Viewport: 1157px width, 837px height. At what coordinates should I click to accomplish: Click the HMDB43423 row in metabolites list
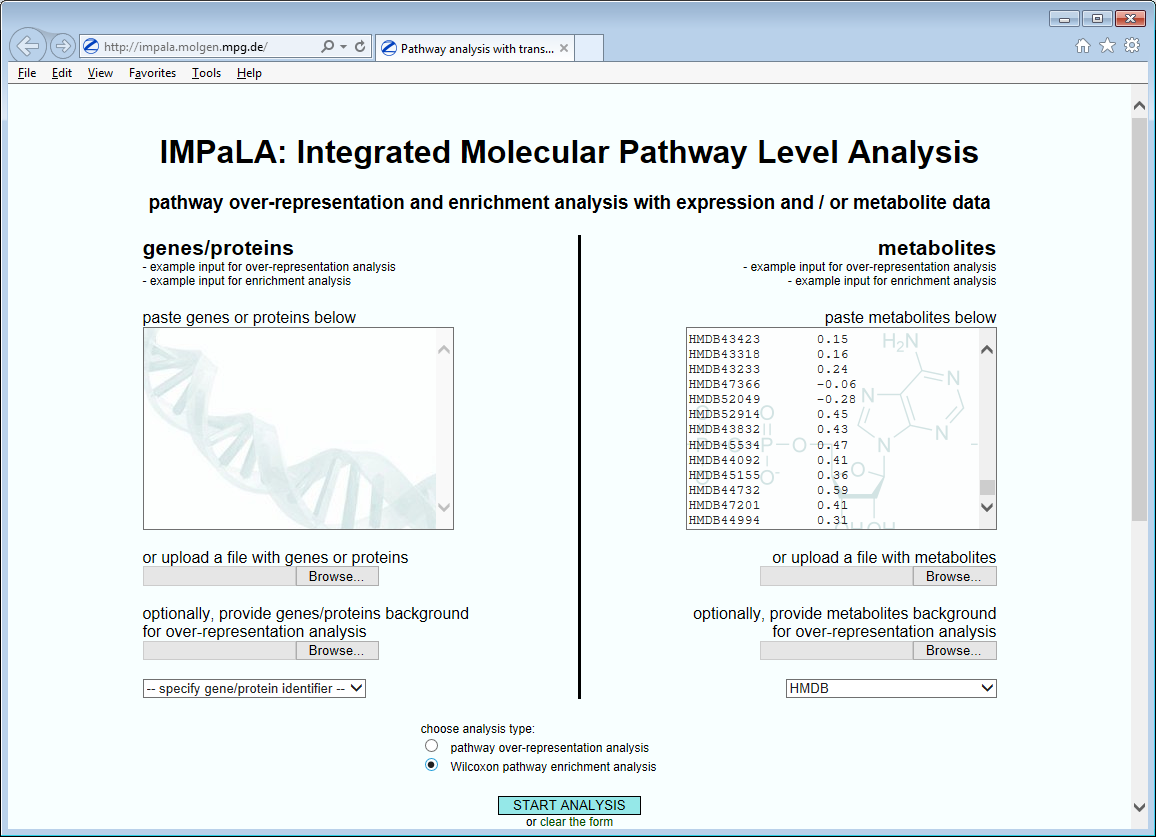[768, 339]
